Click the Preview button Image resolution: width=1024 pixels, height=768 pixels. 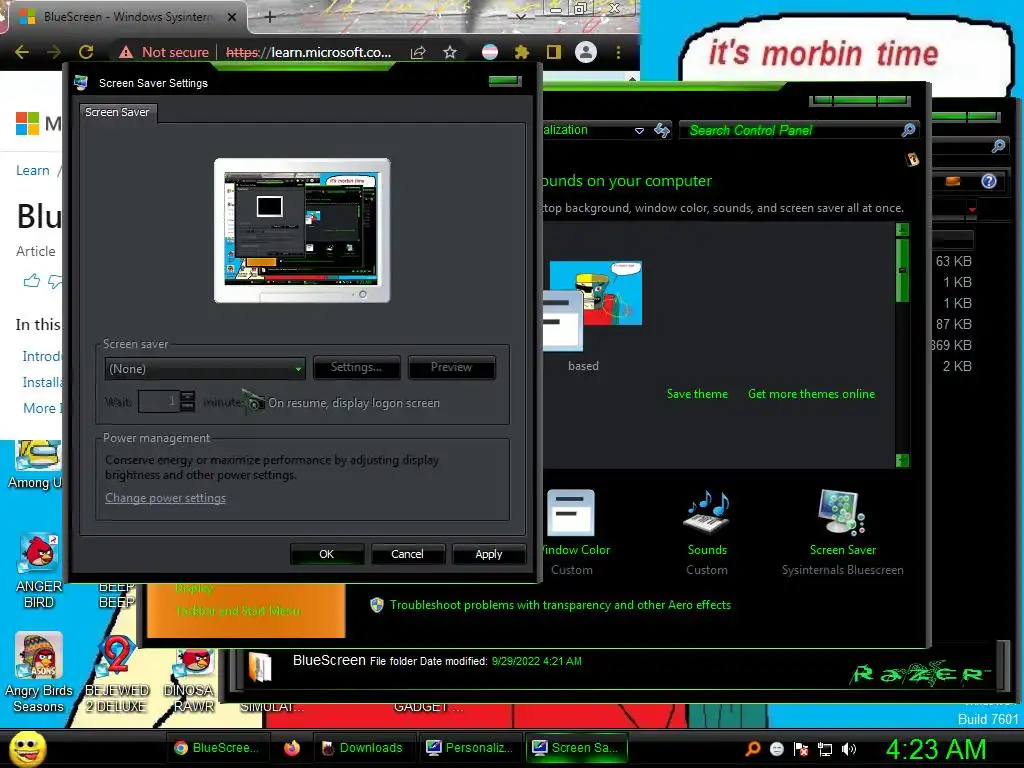451,367
